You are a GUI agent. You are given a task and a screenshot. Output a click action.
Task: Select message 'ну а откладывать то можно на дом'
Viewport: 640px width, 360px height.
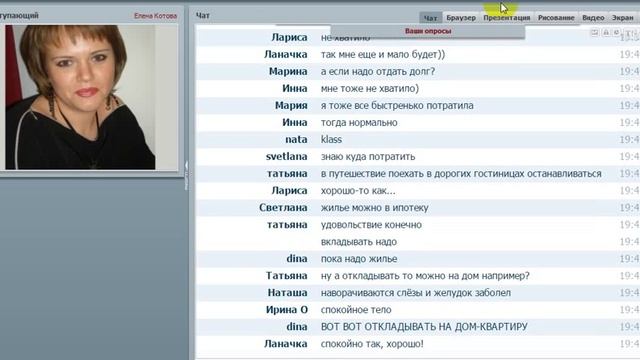pyautogui.click(x=425, y=276)
